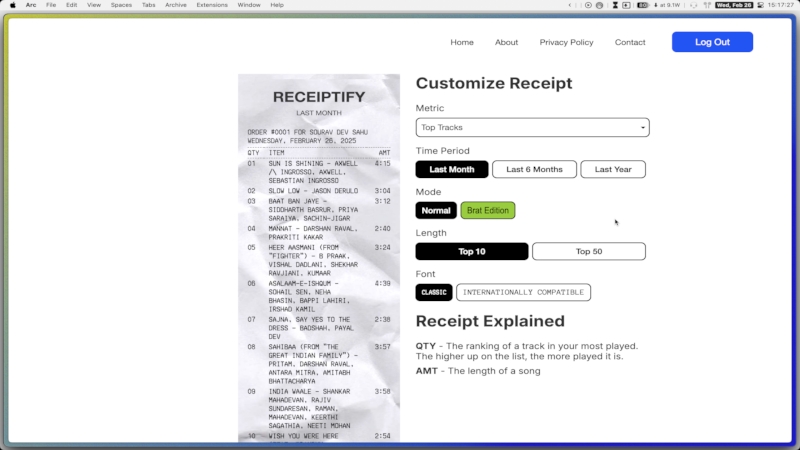The image size is (800, 450).
Task: Click the hourglass icon in menu bar
Action: (x=615, y=5)
